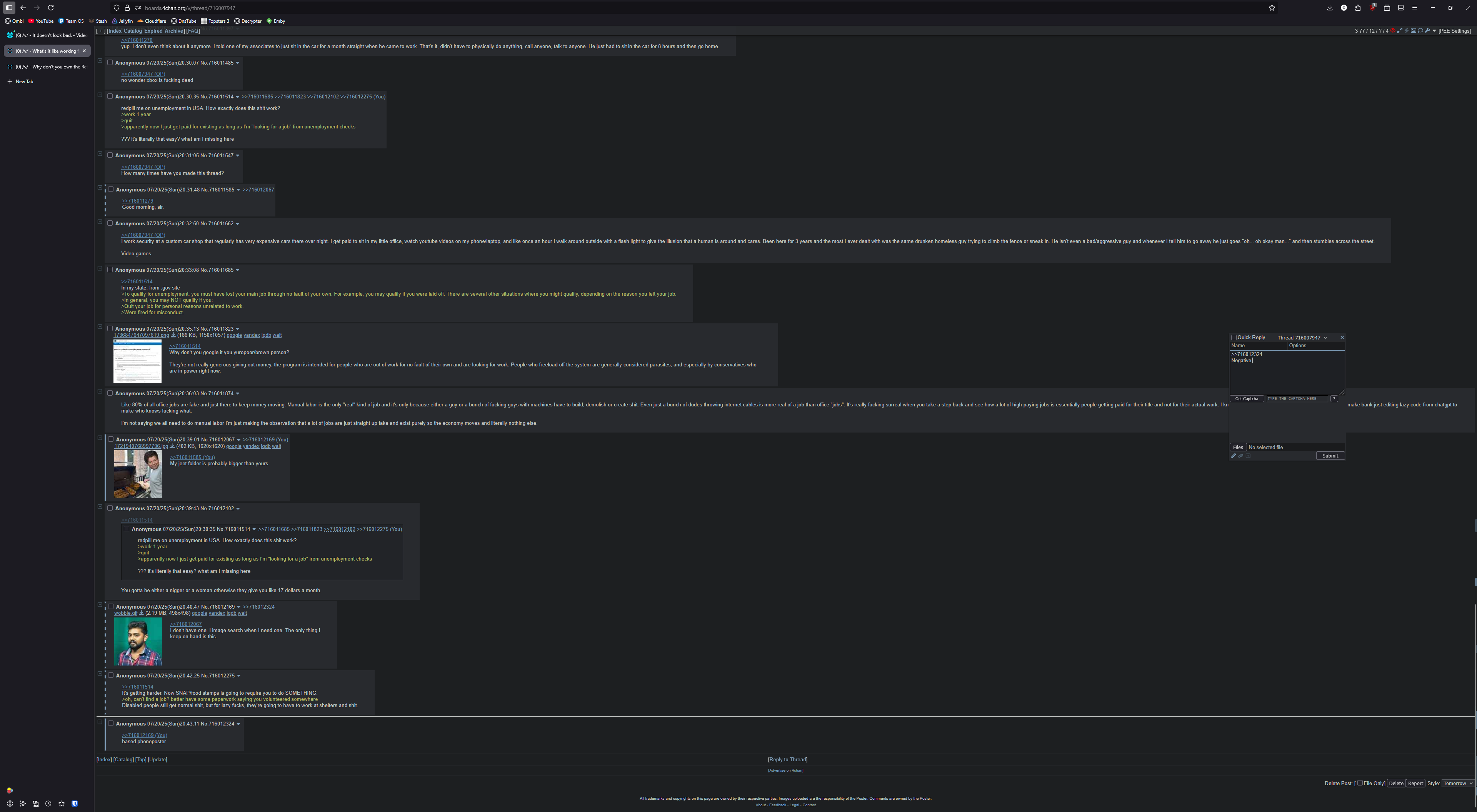1477x812 pixels.
Task: Close the Quick Reply window
Action: click(x=1342, y=338)
